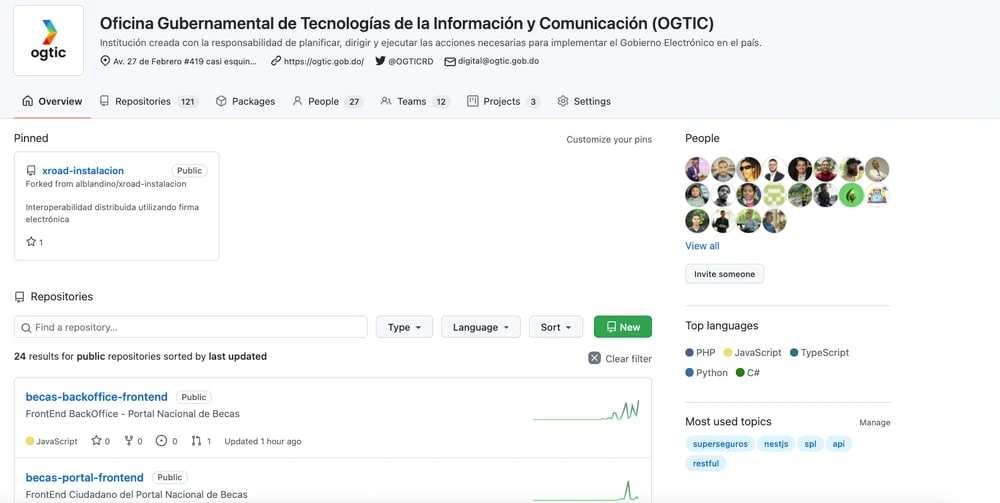Click Customize your pins

[609, 139]
